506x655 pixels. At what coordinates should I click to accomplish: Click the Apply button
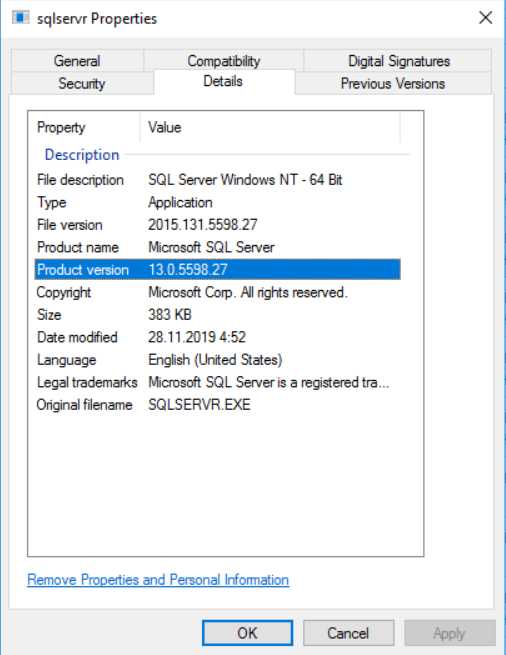point(449,633)
